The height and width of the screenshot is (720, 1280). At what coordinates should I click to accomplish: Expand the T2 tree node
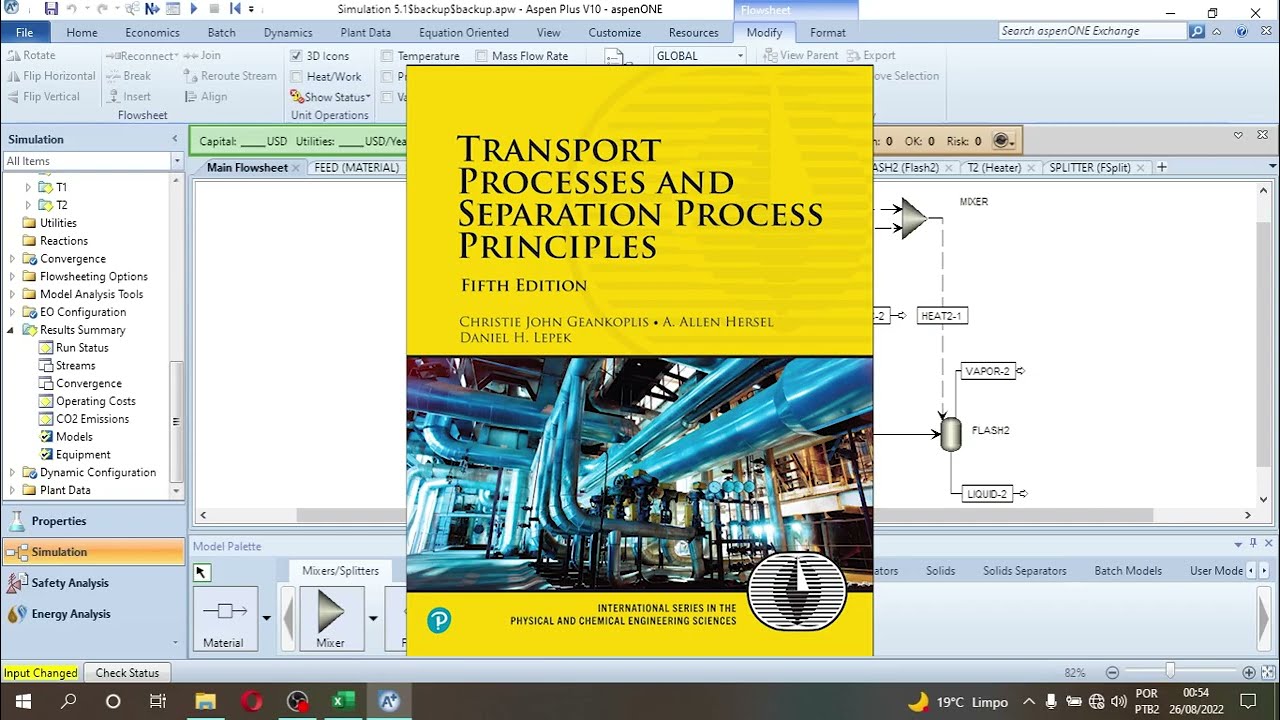(28, 206)
